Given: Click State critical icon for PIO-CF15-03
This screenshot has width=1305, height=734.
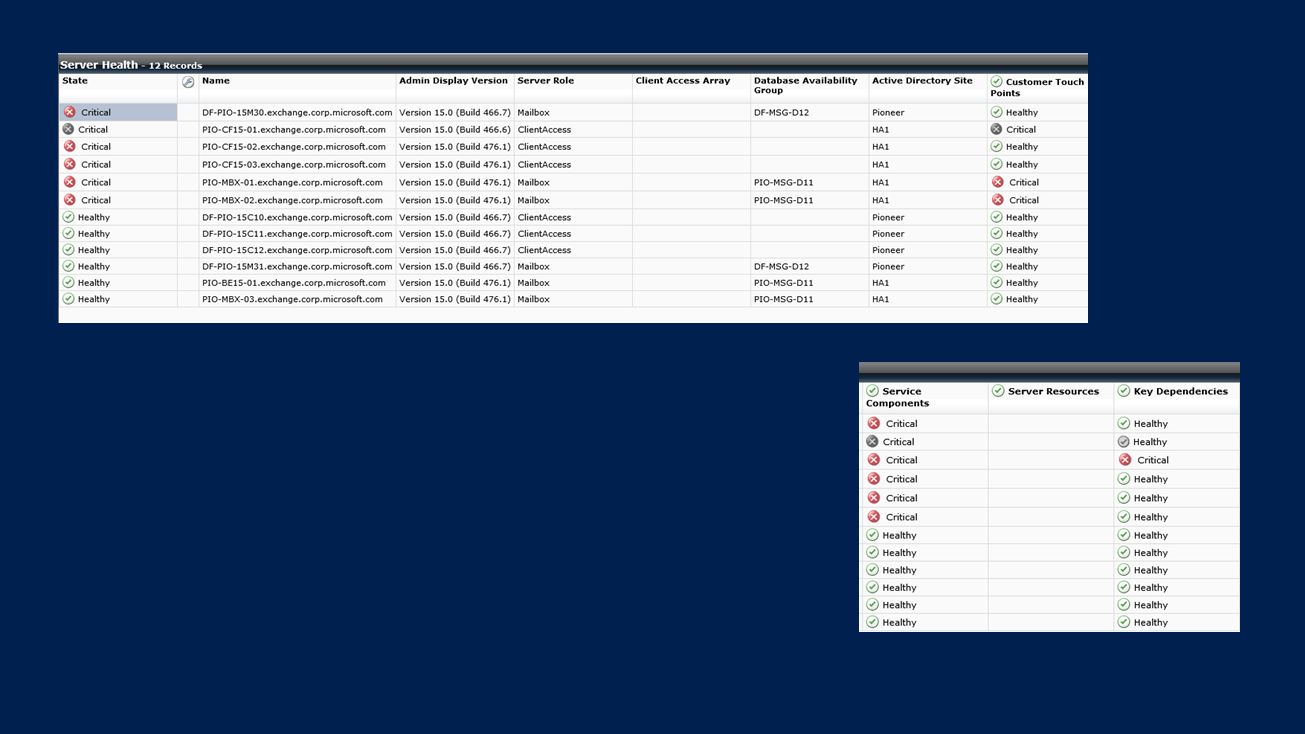Looking at the screenshot, I should (69, 164).
